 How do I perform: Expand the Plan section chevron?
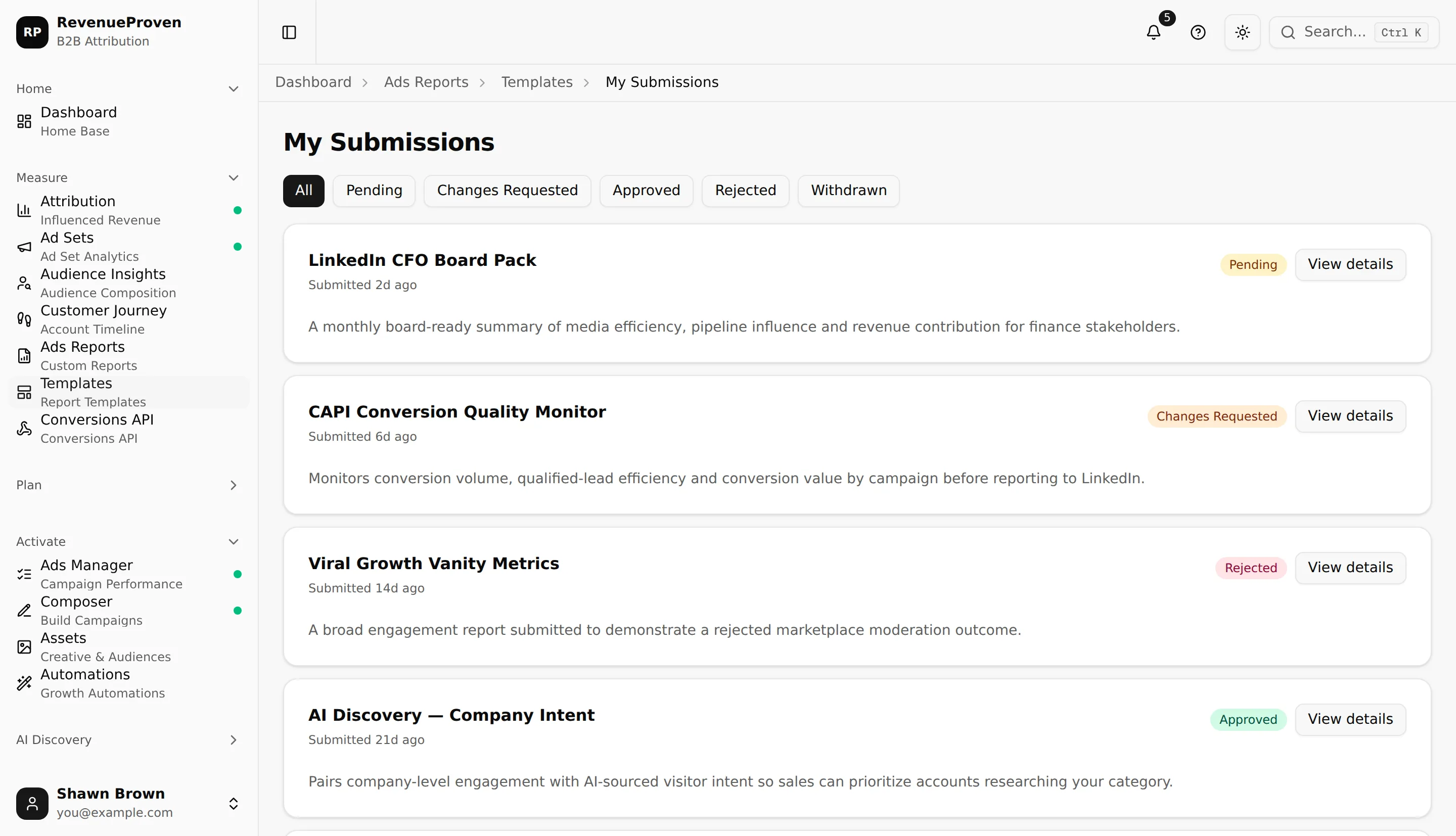click(x=233, y=485)
